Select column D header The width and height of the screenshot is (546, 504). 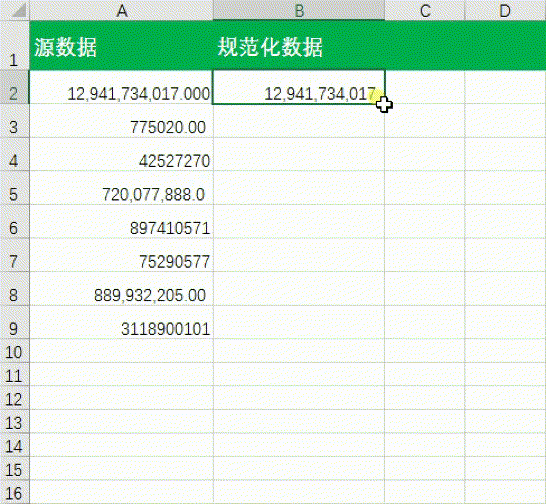coord(505,10)
